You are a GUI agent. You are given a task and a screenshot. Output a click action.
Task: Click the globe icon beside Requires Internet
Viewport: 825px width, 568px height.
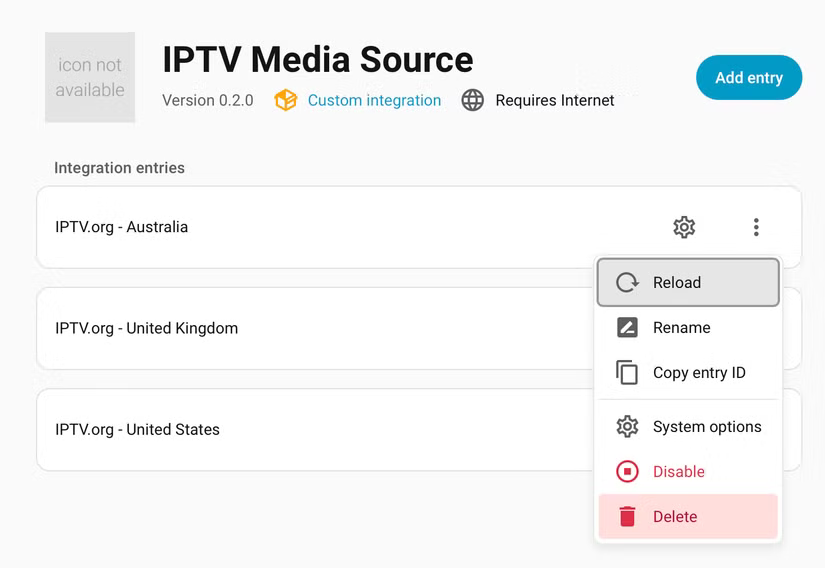pos(472,100)
